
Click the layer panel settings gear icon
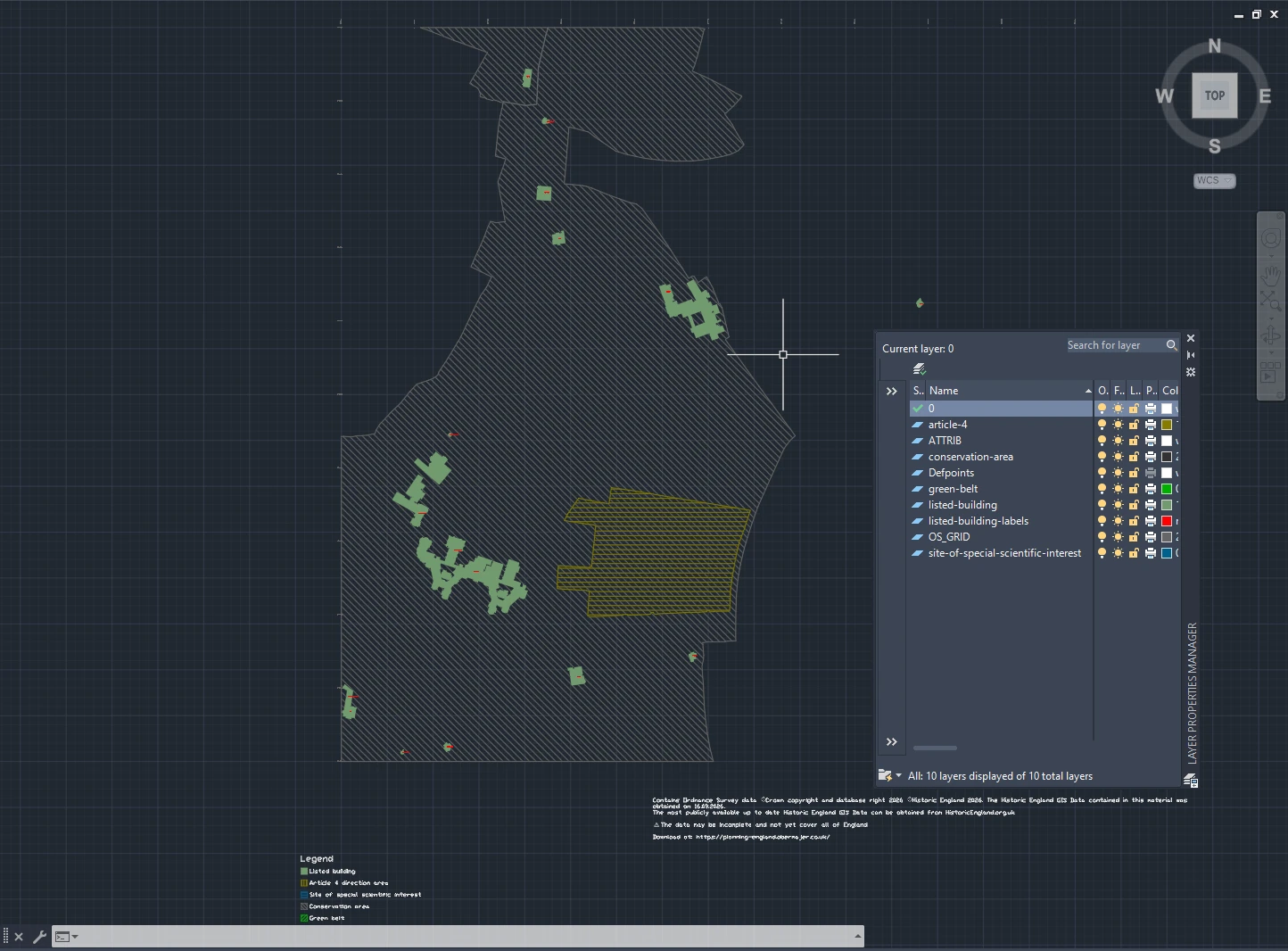1191,372
